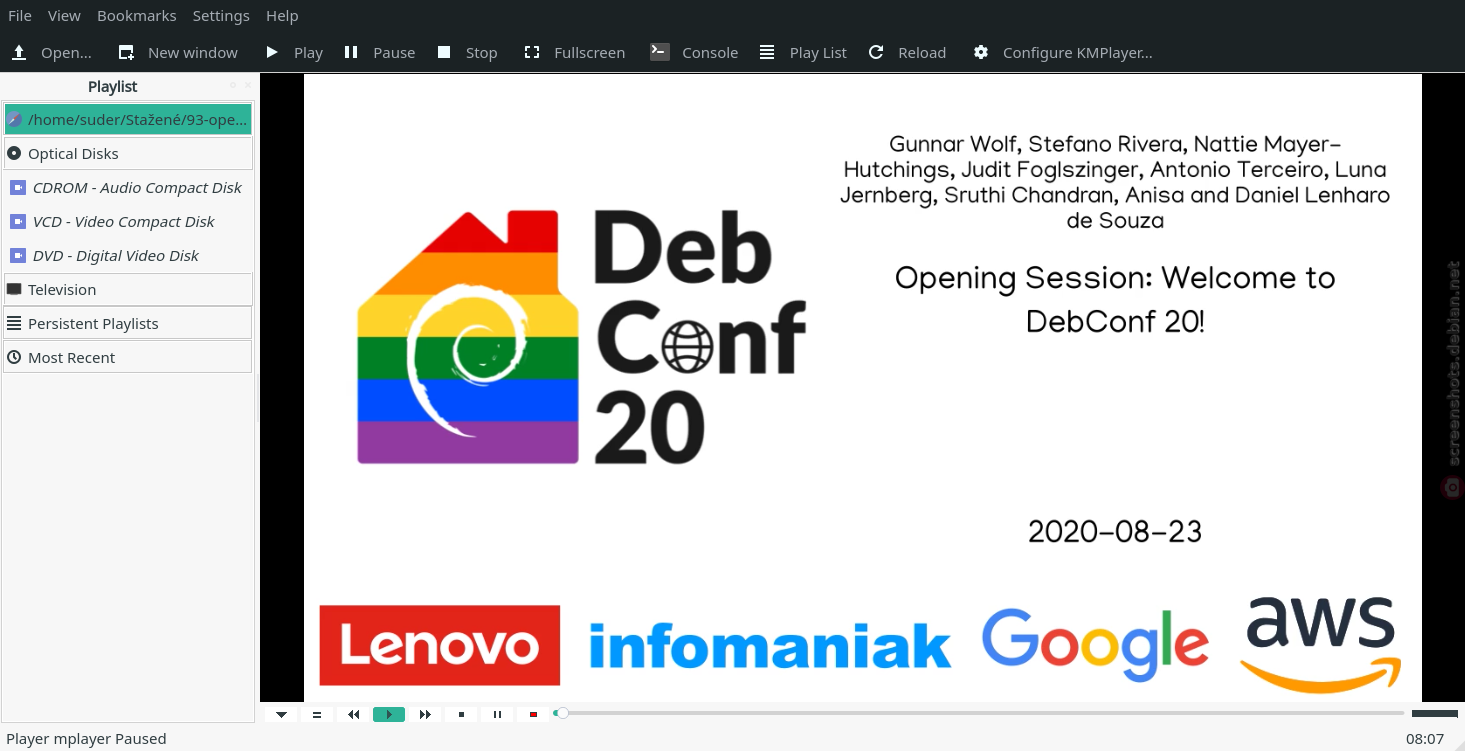This screenshot has width=1465, height=751.
Task: Open the Bookmarks menu
Action: coord(137,16)
